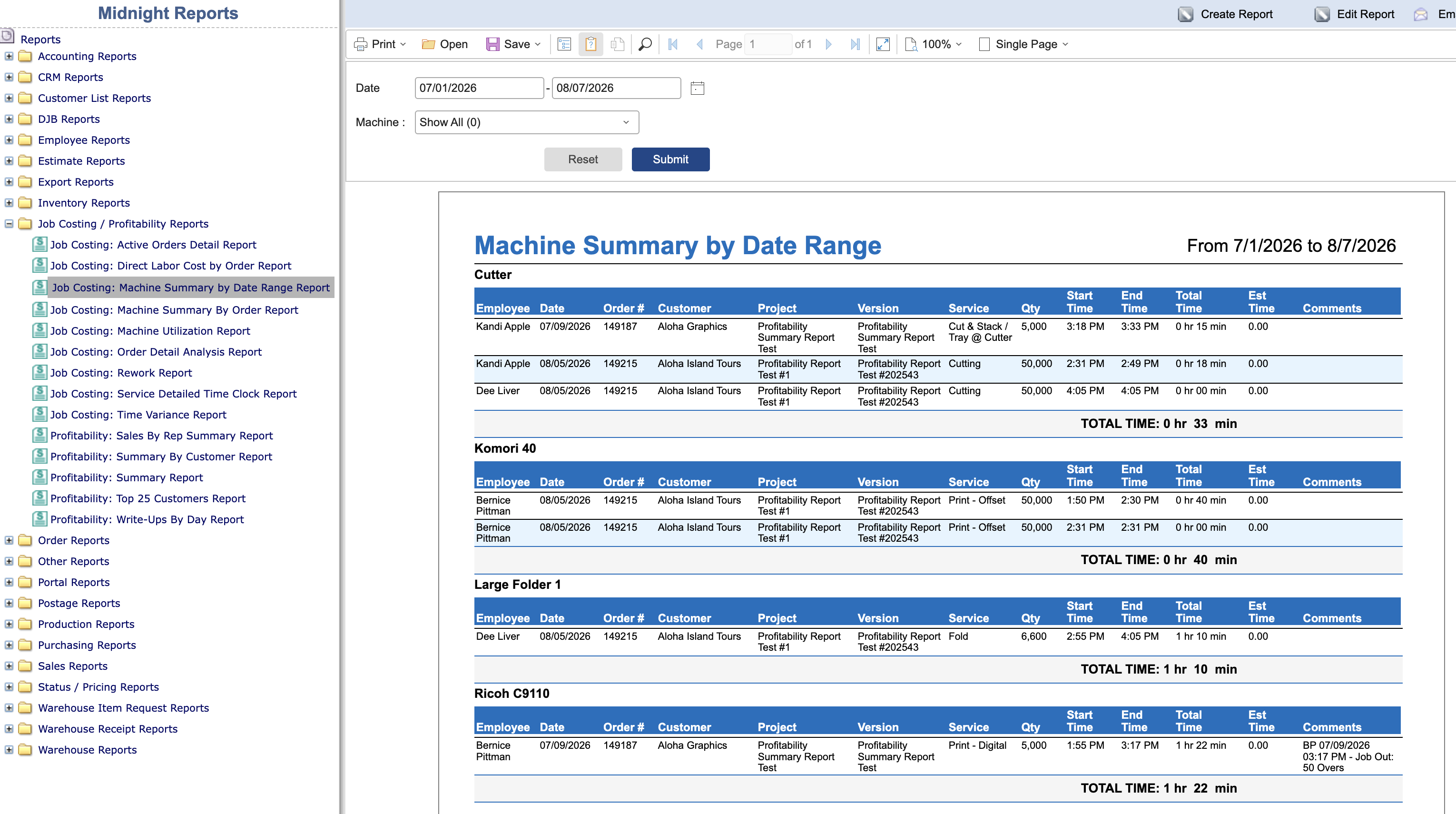Open Profitability: Sales By Rep Summary Report
Screen dimensions: 1456x814
pos(162,435)
